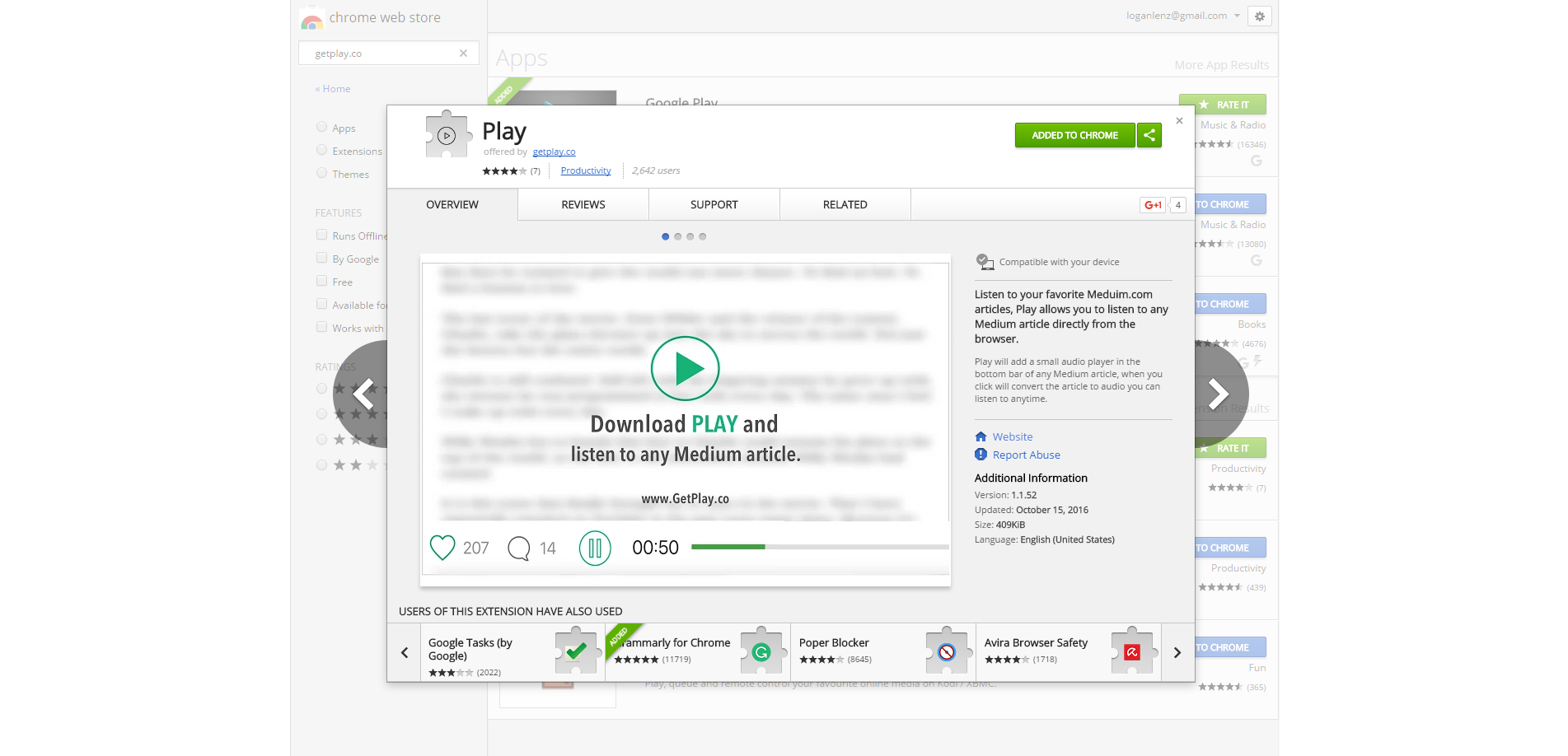Select the Extensions radio button
Image resolution: width=1568 pixels, height=756 pixels.
(321, 150)
